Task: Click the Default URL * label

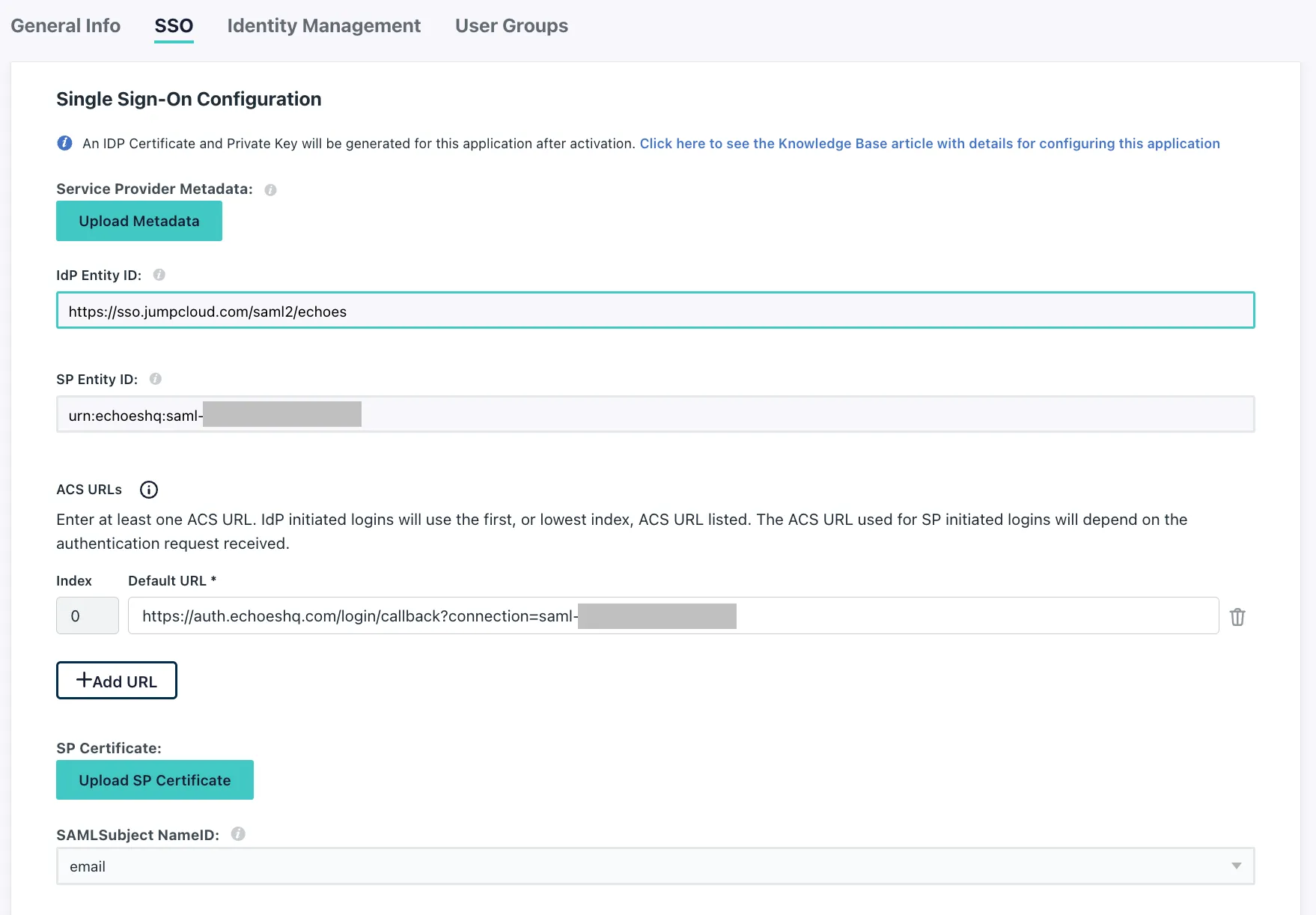Action: point(172,581)
